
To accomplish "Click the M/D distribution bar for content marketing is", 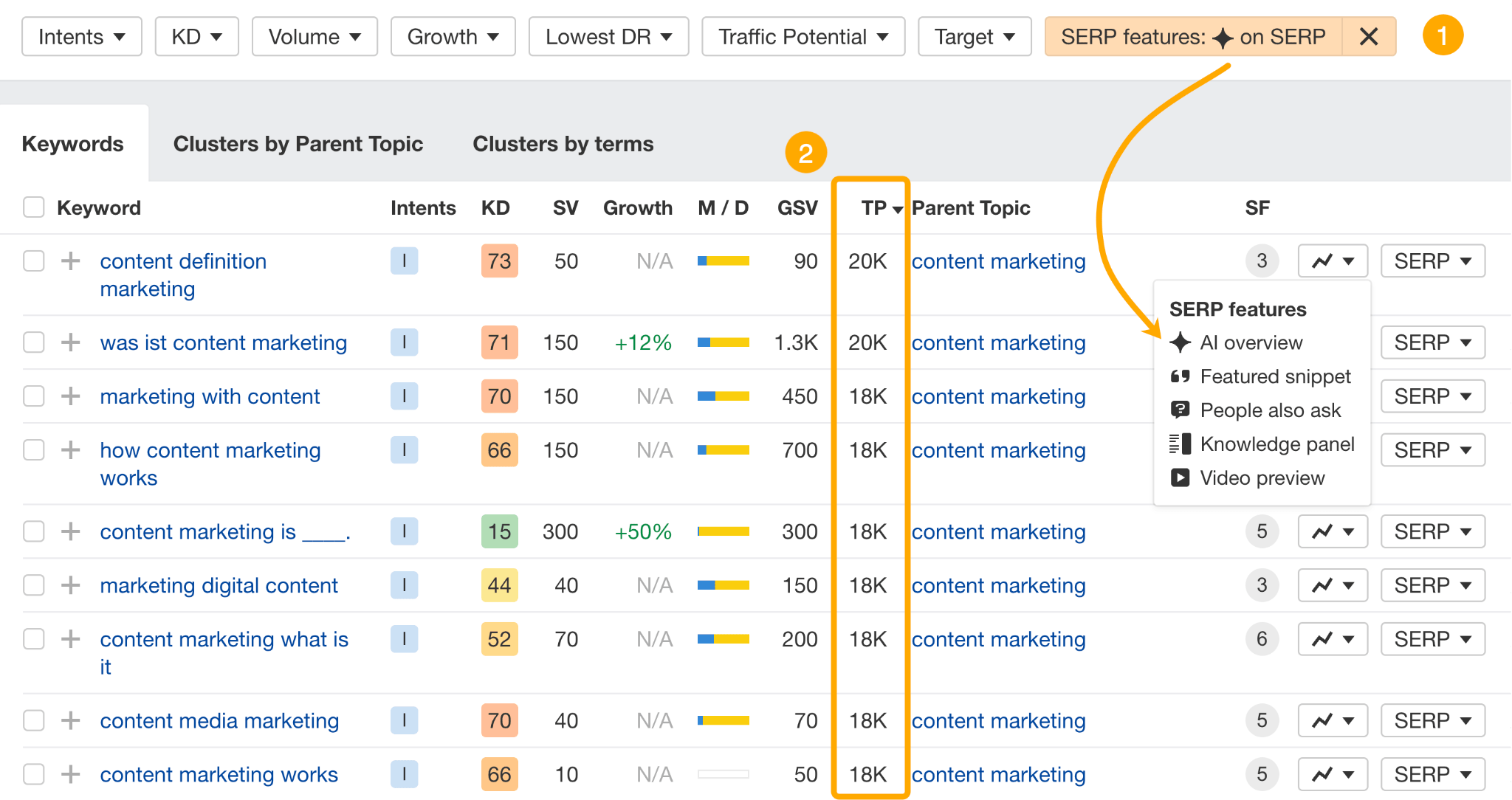I will click(x=723, y=531).
